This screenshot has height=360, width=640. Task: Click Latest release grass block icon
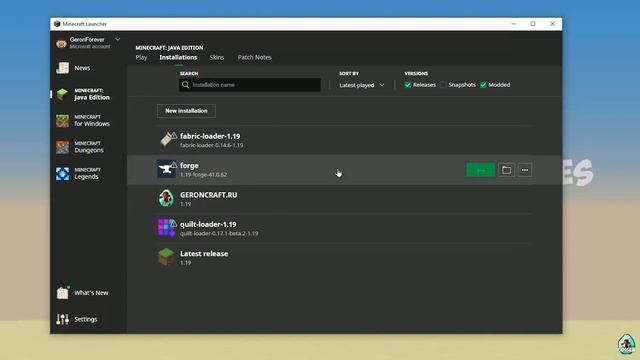(x=166, y=257)
